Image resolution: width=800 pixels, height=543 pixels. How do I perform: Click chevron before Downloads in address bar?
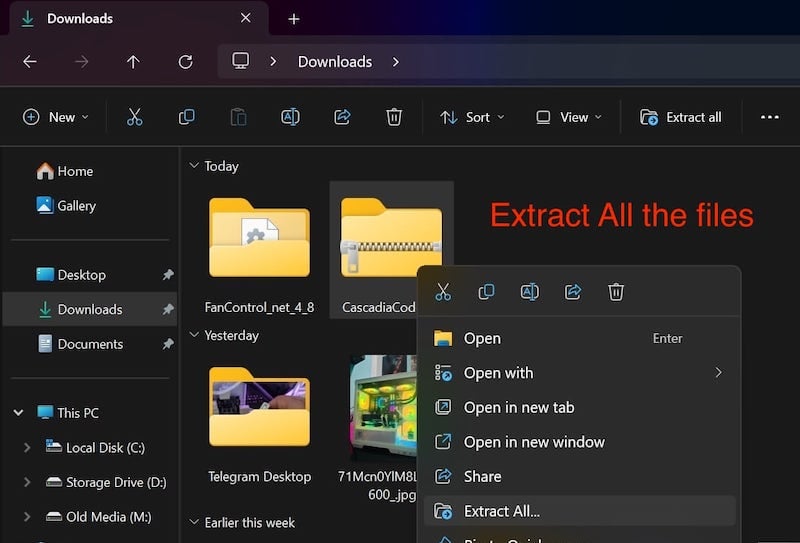point(273,62)
